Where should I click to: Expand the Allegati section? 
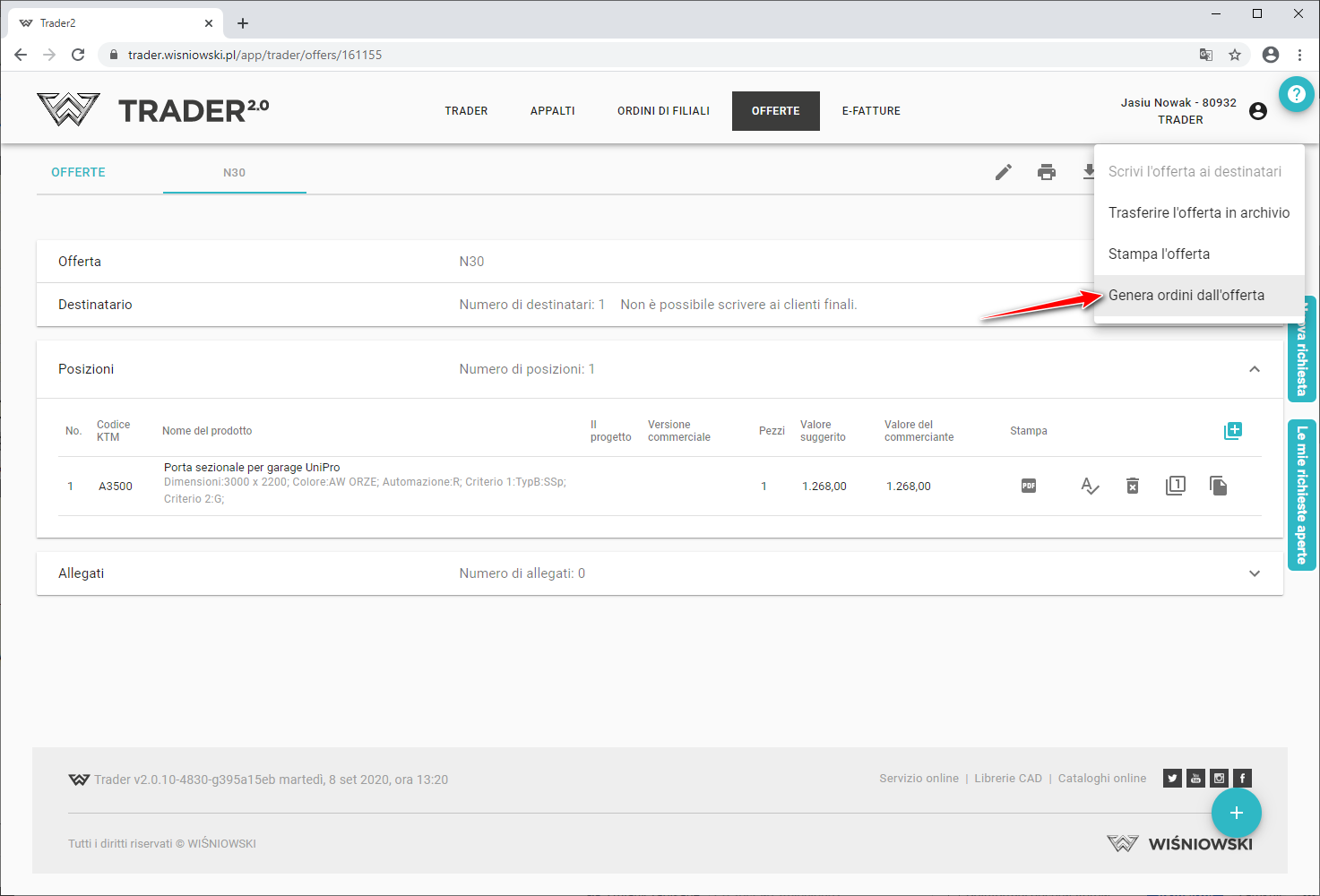point(1254,573)
